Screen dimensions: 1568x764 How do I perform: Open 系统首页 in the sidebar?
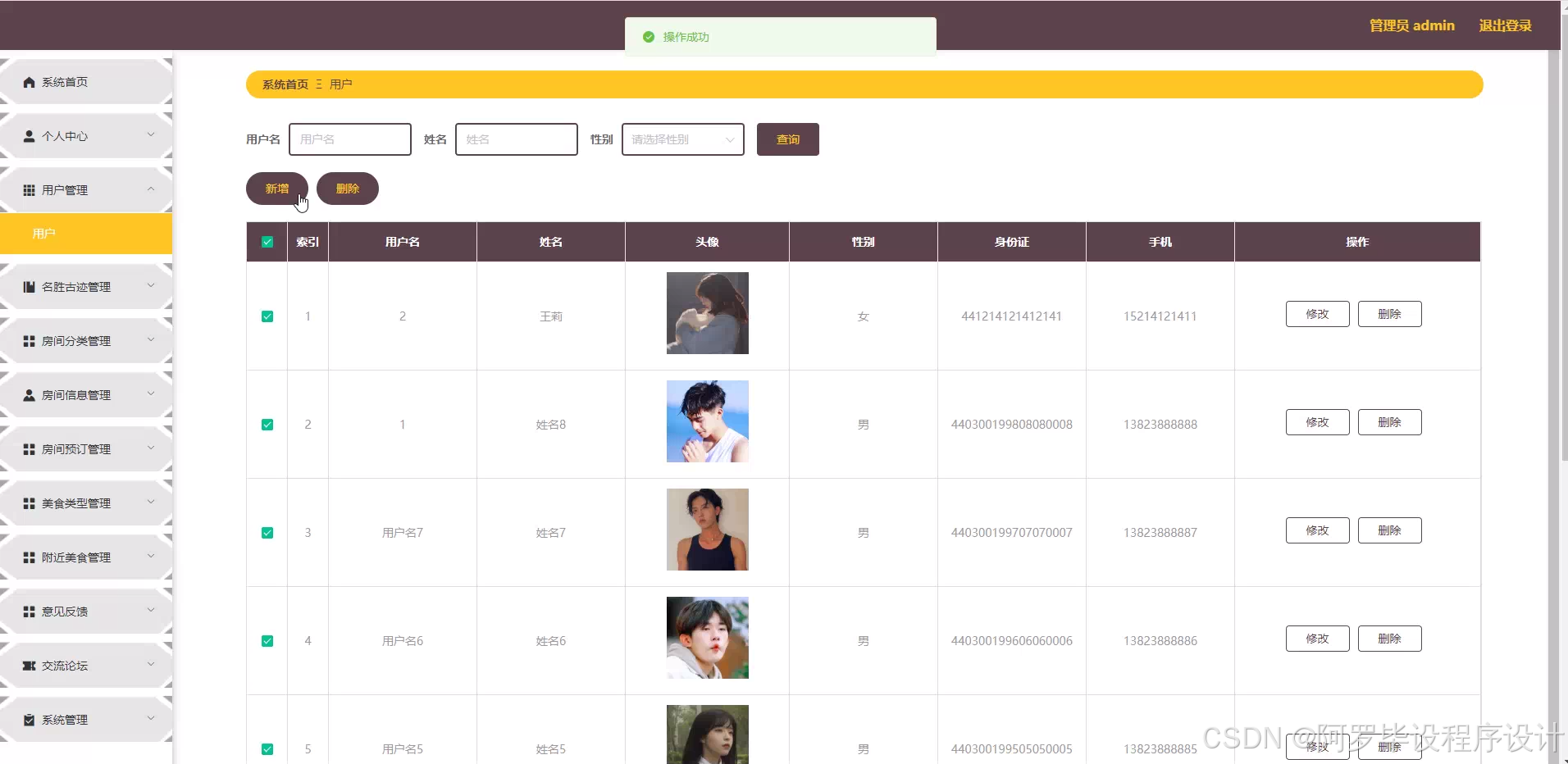click(x=86, y=82)
